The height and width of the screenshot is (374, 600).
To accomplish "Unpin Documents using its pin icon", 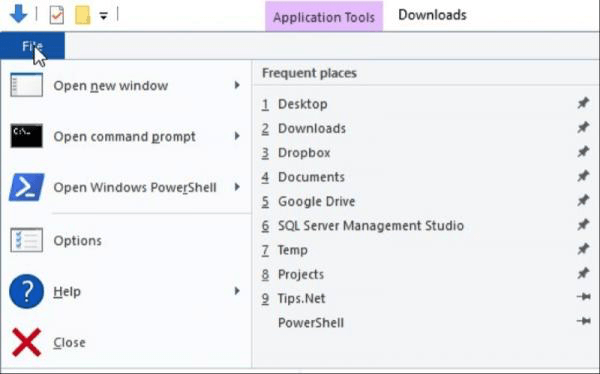I will [583, 176].
